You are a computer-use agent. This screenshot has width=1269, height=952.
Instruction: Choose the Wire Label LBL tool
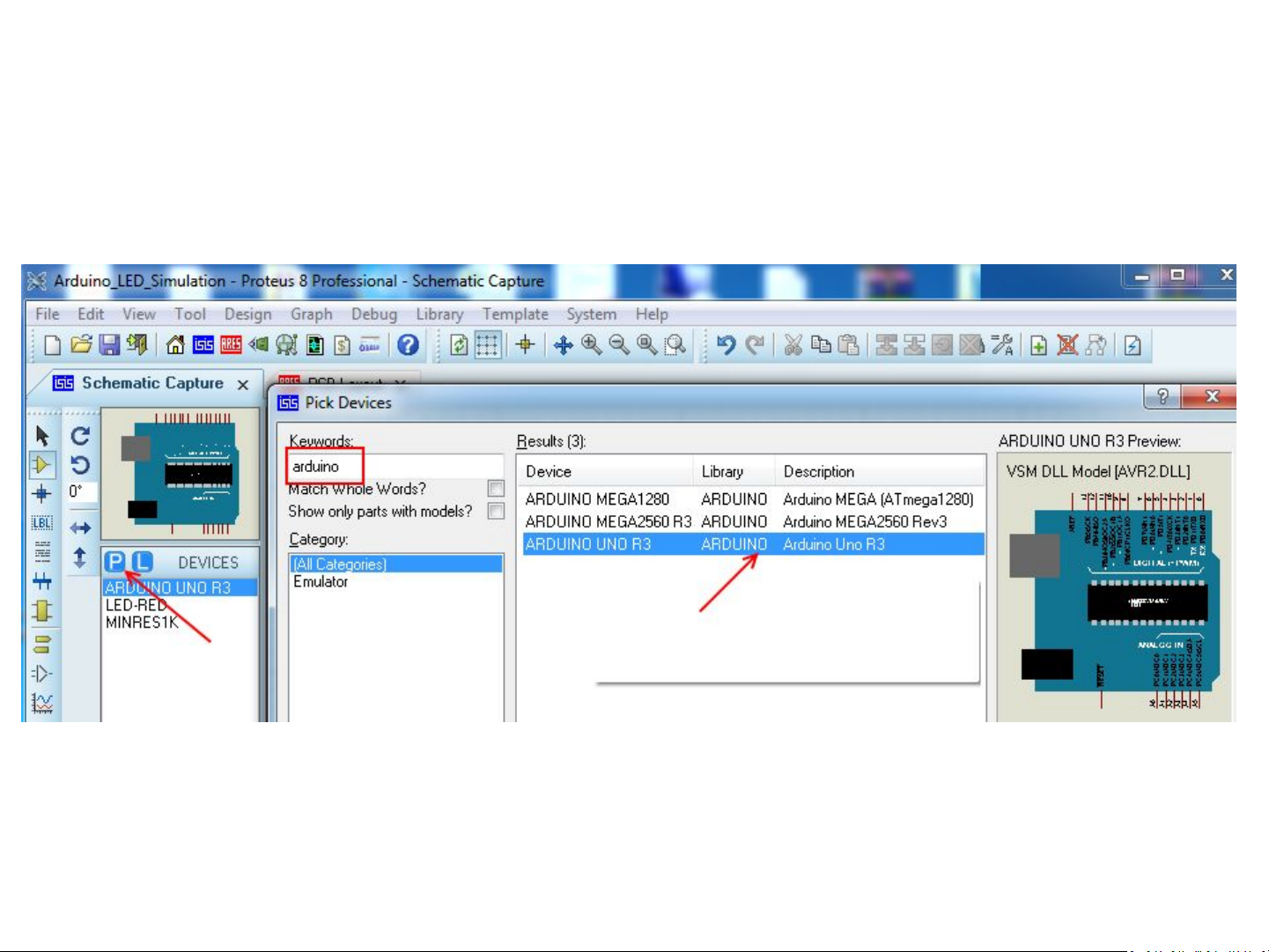click(x=41, y=523)
